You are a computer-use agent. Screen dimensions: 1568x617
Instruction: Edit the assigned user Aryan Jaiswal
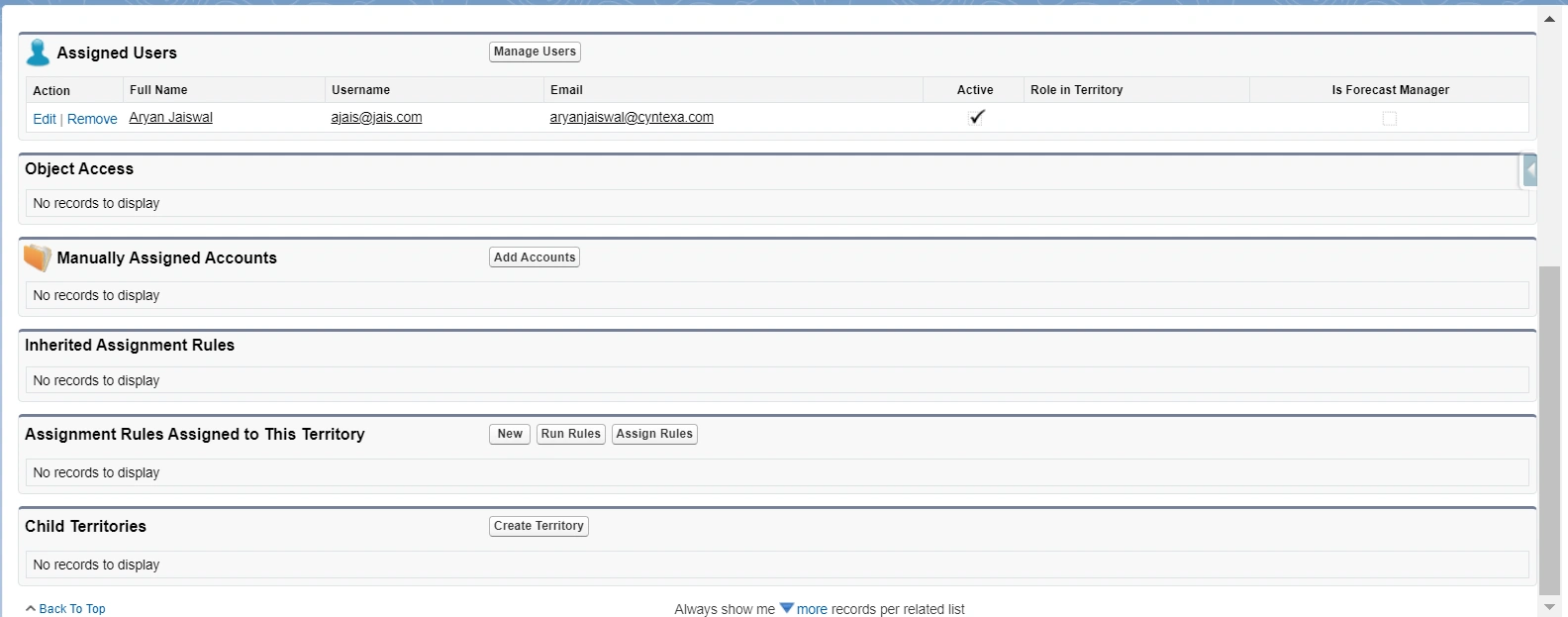45,119
